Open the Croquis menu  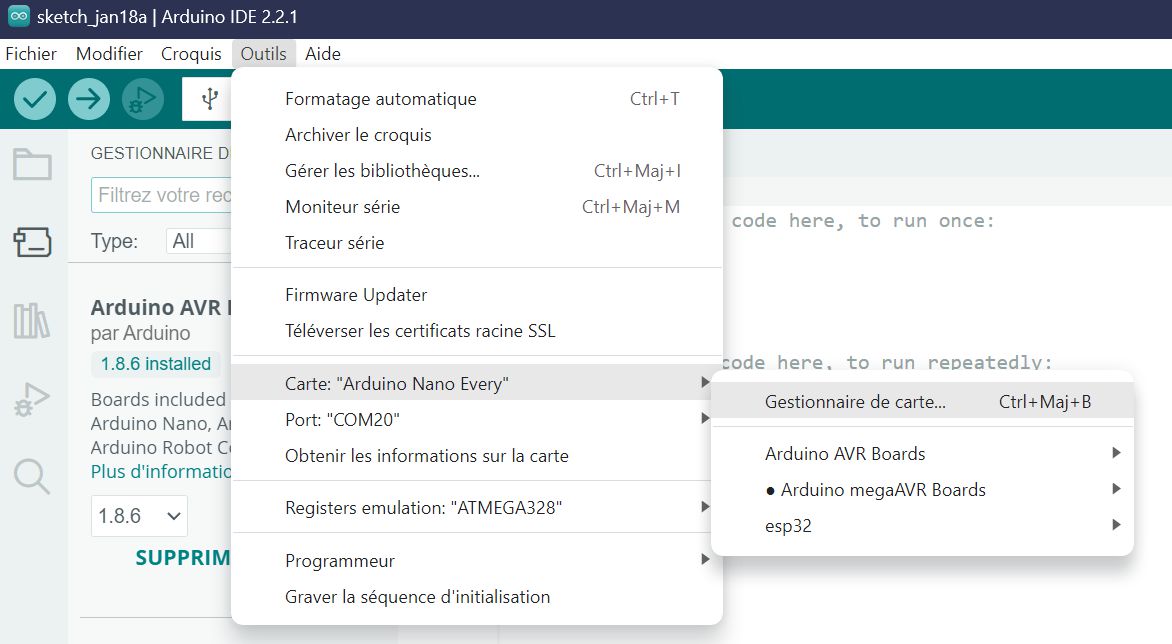(191, 54)
